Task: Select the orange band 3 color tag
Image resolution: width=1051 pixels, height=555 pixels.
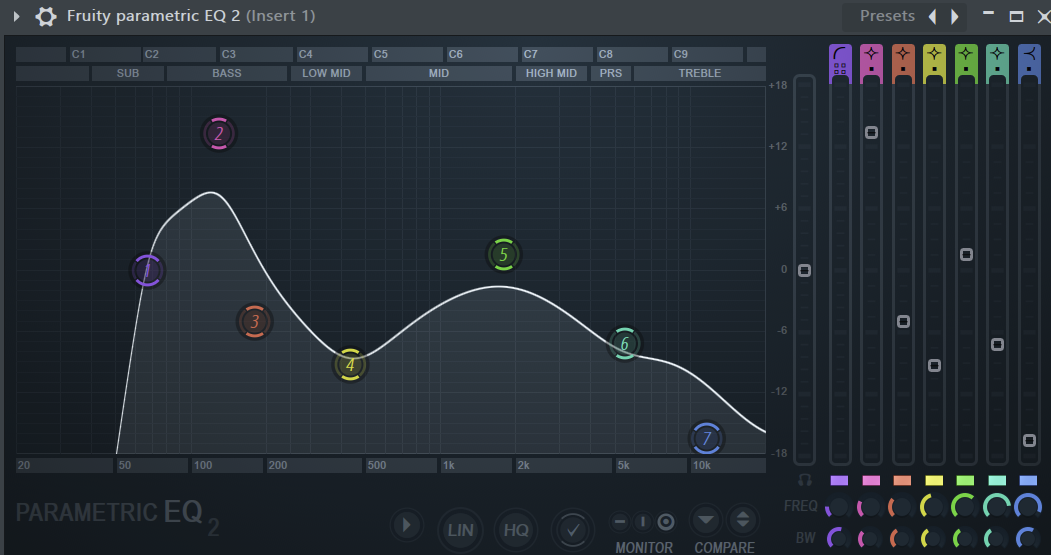Action: click(x=902, y=481)
